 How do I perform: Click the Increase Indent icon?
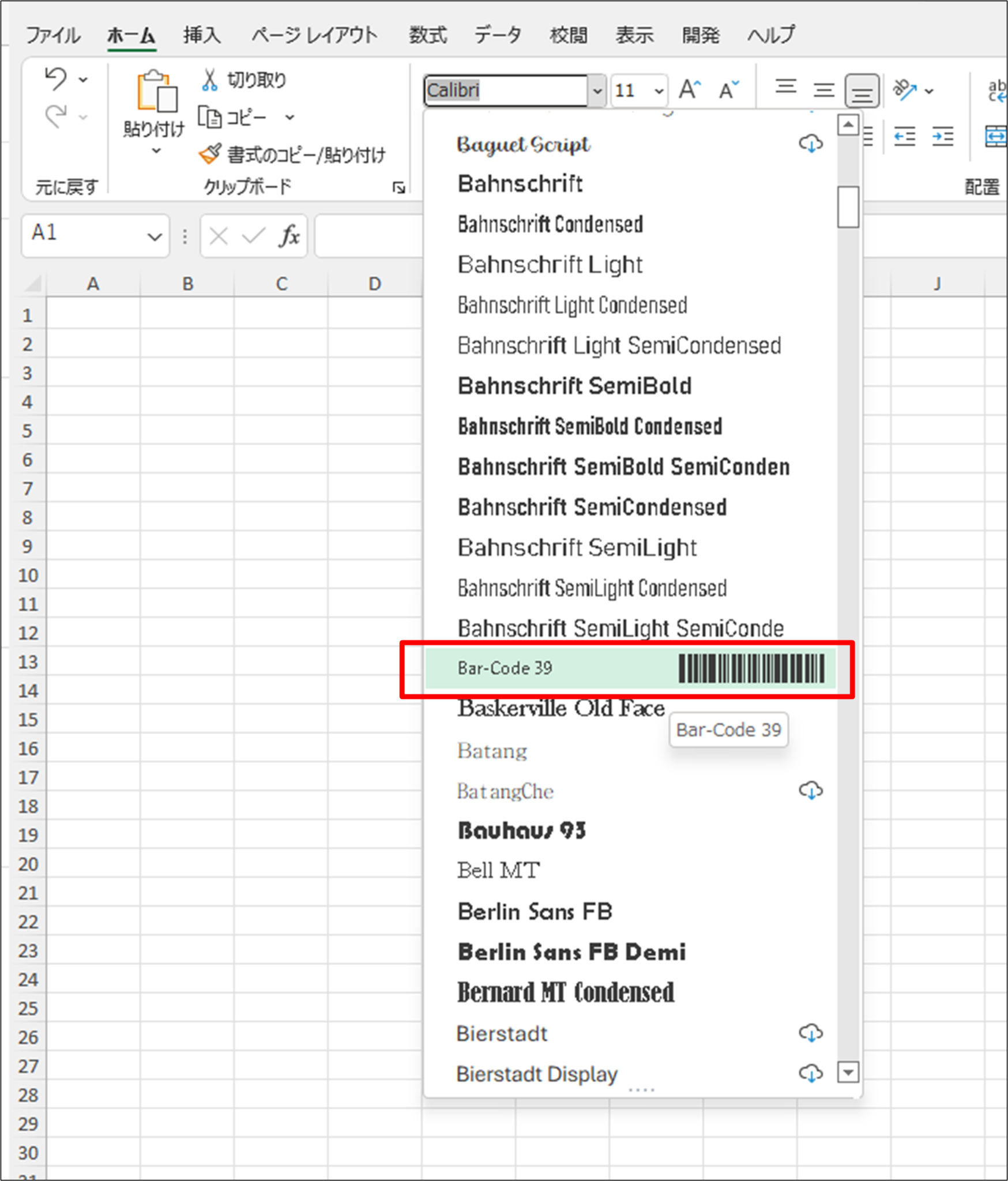(x=943, y=137)
